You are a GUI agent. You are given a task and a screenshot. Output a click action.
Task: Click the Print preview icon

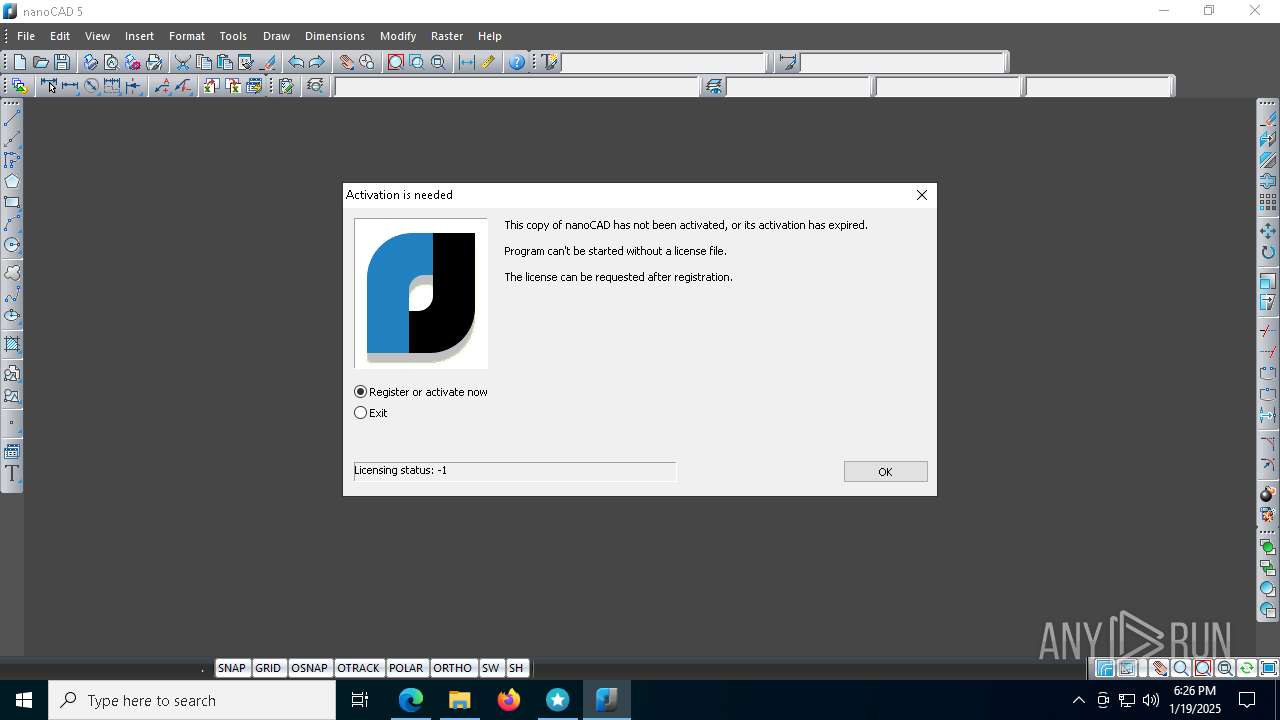(111, 62)
